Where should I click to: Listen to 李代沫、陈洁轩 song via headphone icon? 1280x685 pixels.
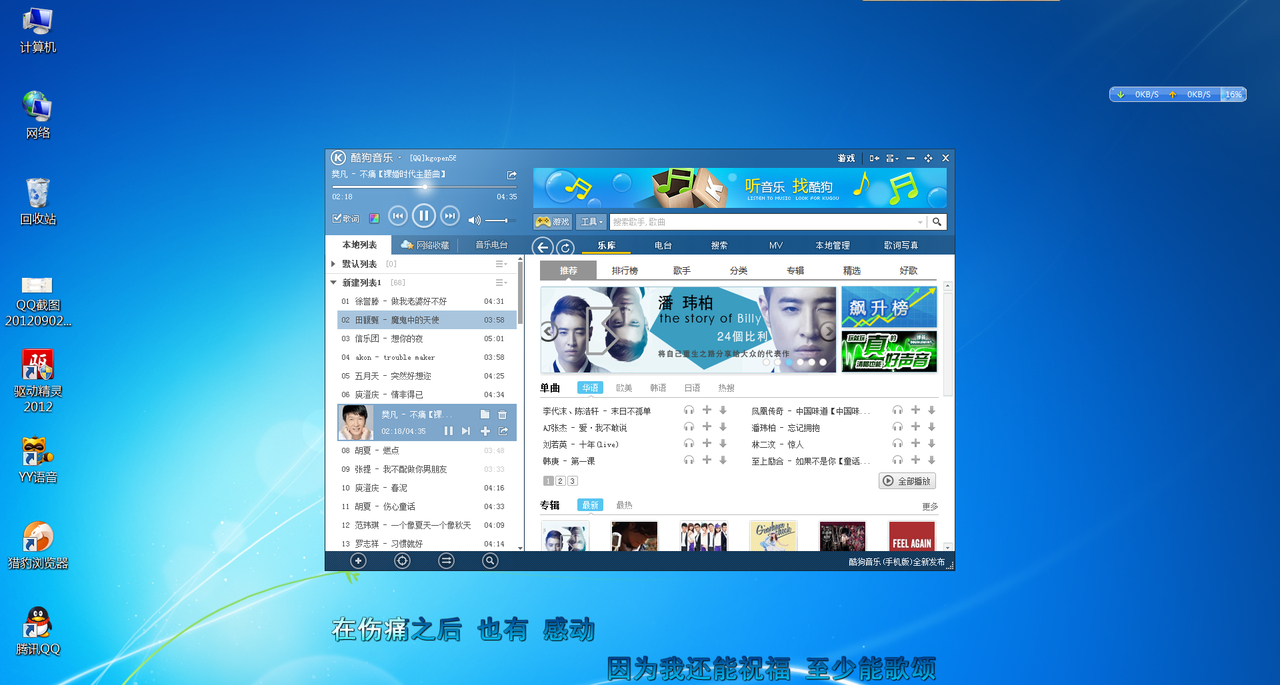coord(689,411)
